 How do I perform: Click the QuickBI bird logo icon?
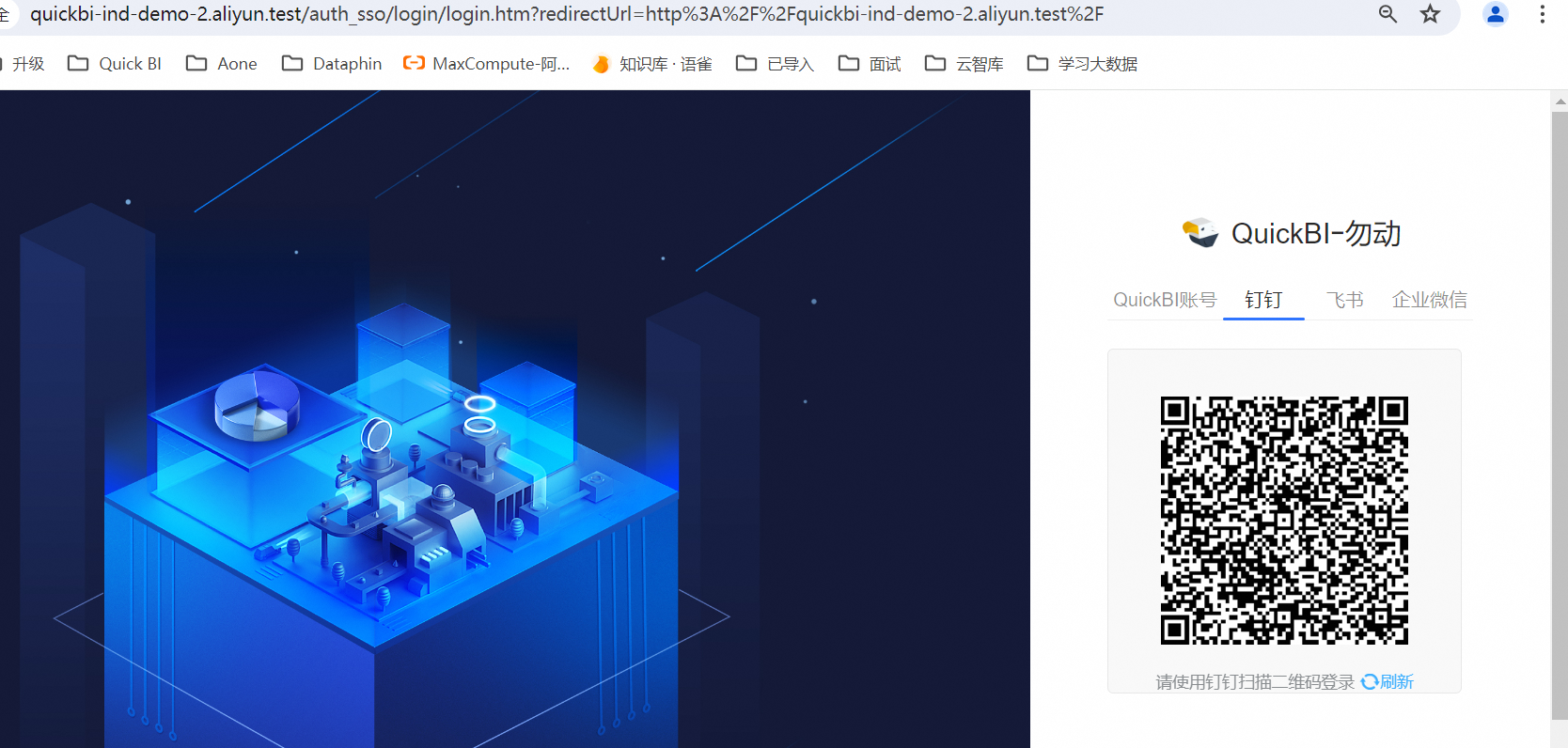1200,232
